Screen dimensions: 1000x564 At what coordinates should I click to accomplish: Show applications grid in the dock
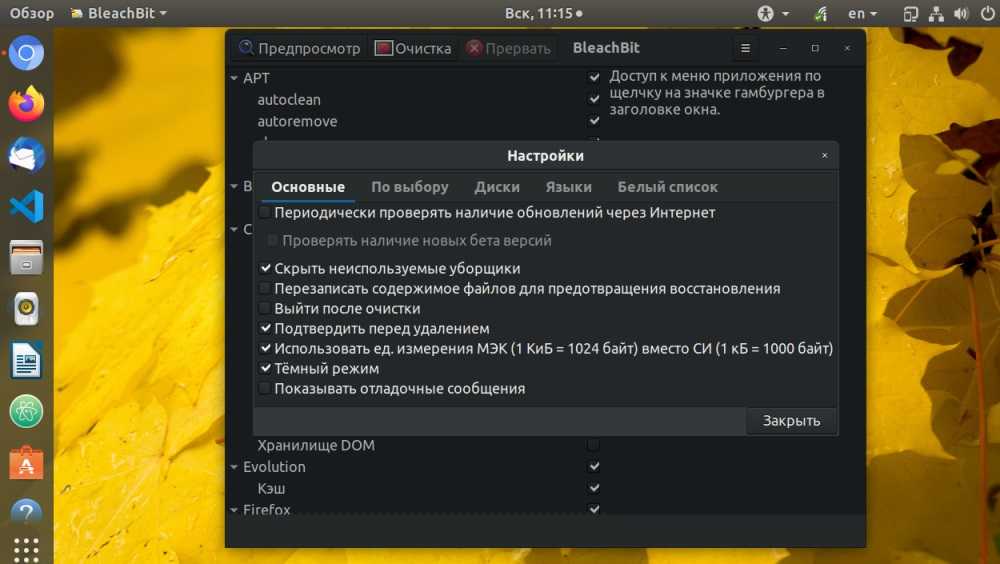[x=26, y=550]
